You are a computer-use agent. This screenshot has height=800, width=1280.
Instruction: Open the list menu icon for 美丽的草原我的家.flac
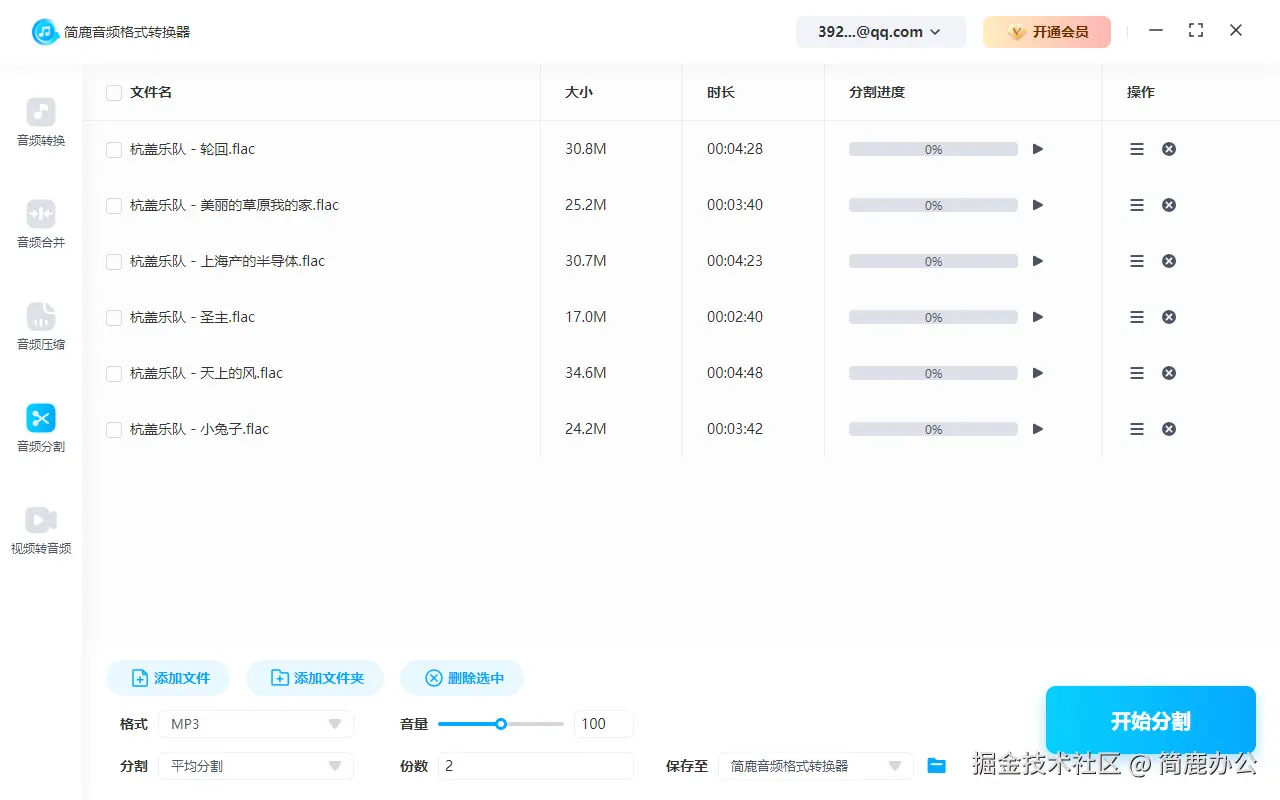click(x=1137, y=205)
